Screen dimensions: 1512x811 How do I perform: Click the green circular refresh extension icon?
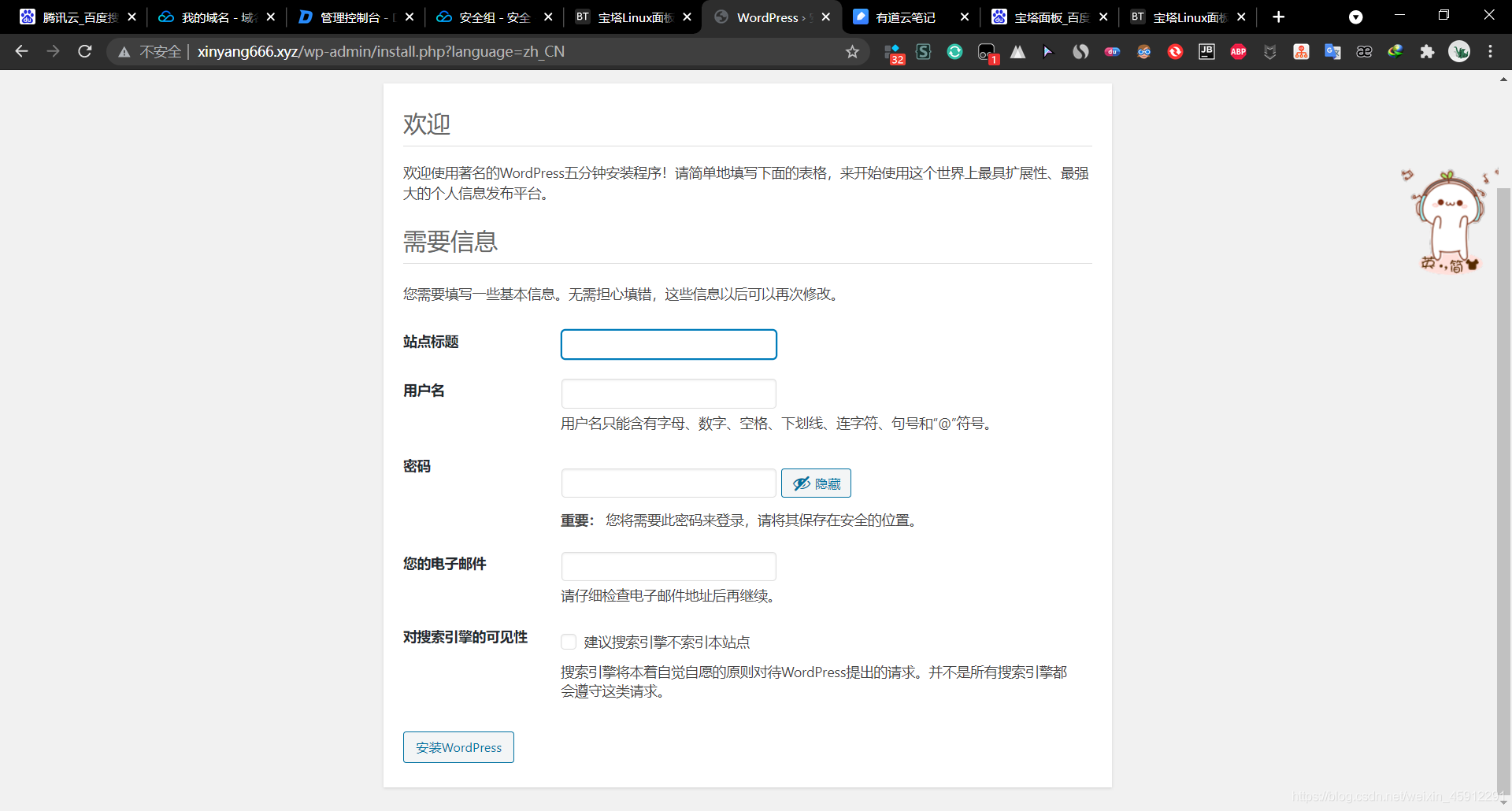click(x=955, y=52)
